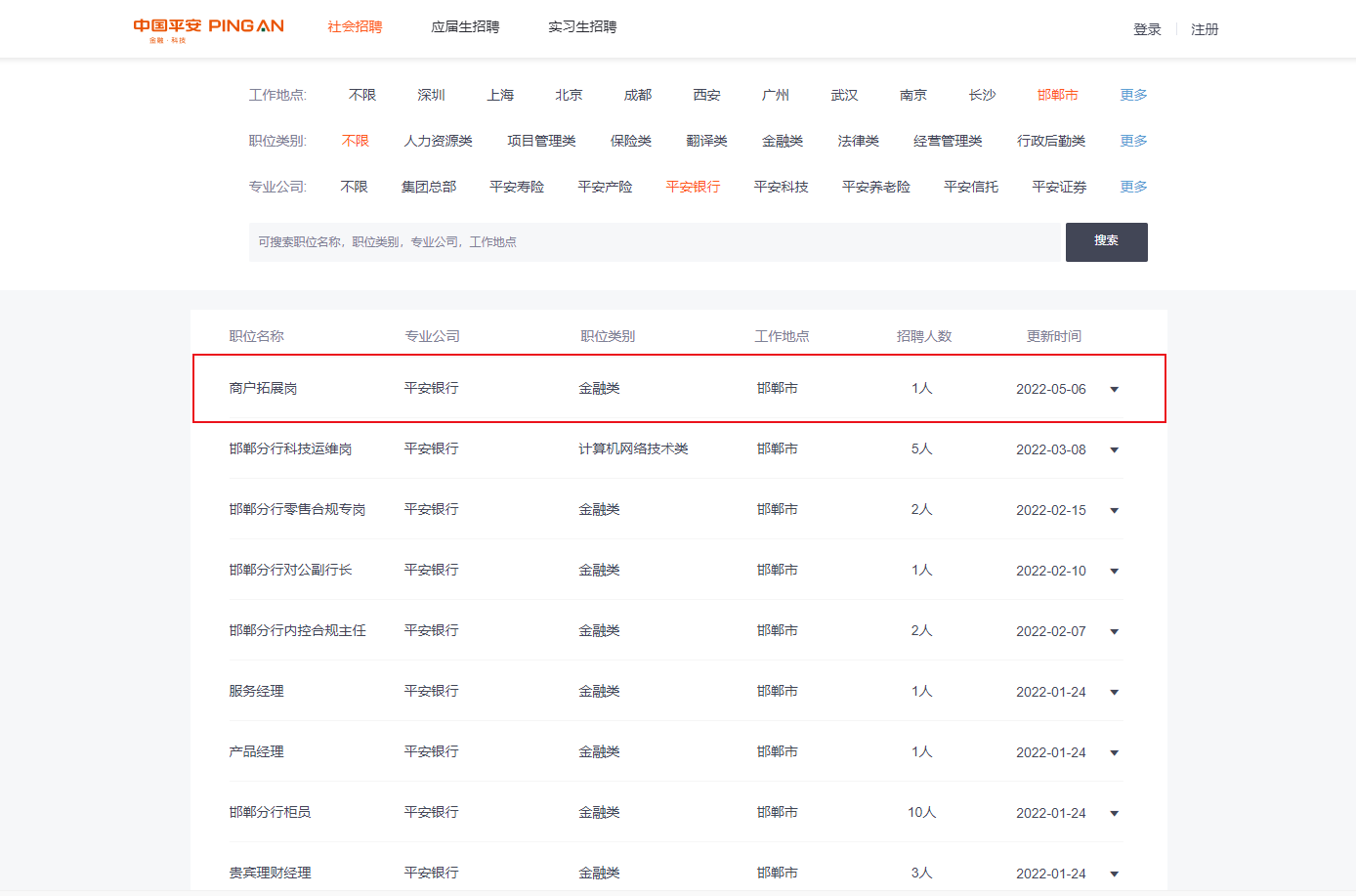Open the 邯郸分行零售合规专岗 job title
The width and height of the screenshot is (1356, 896).
(x=297, y=509)
